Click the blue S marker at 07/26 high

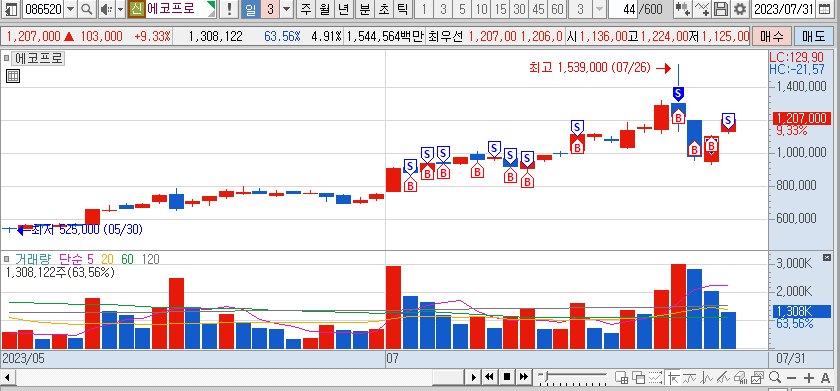pyautogui.click(x=678, y=94)
